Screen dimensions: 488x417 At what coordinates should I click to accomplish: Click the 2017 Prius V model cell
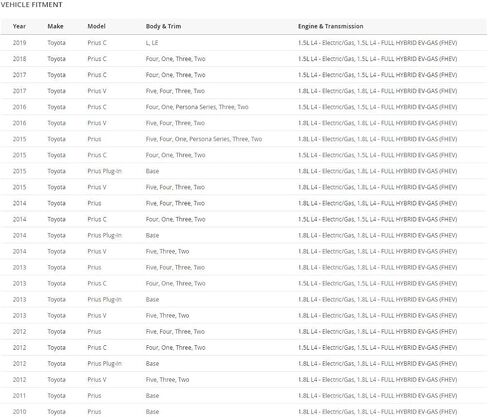pyautogui.click(x=97, y=91)
